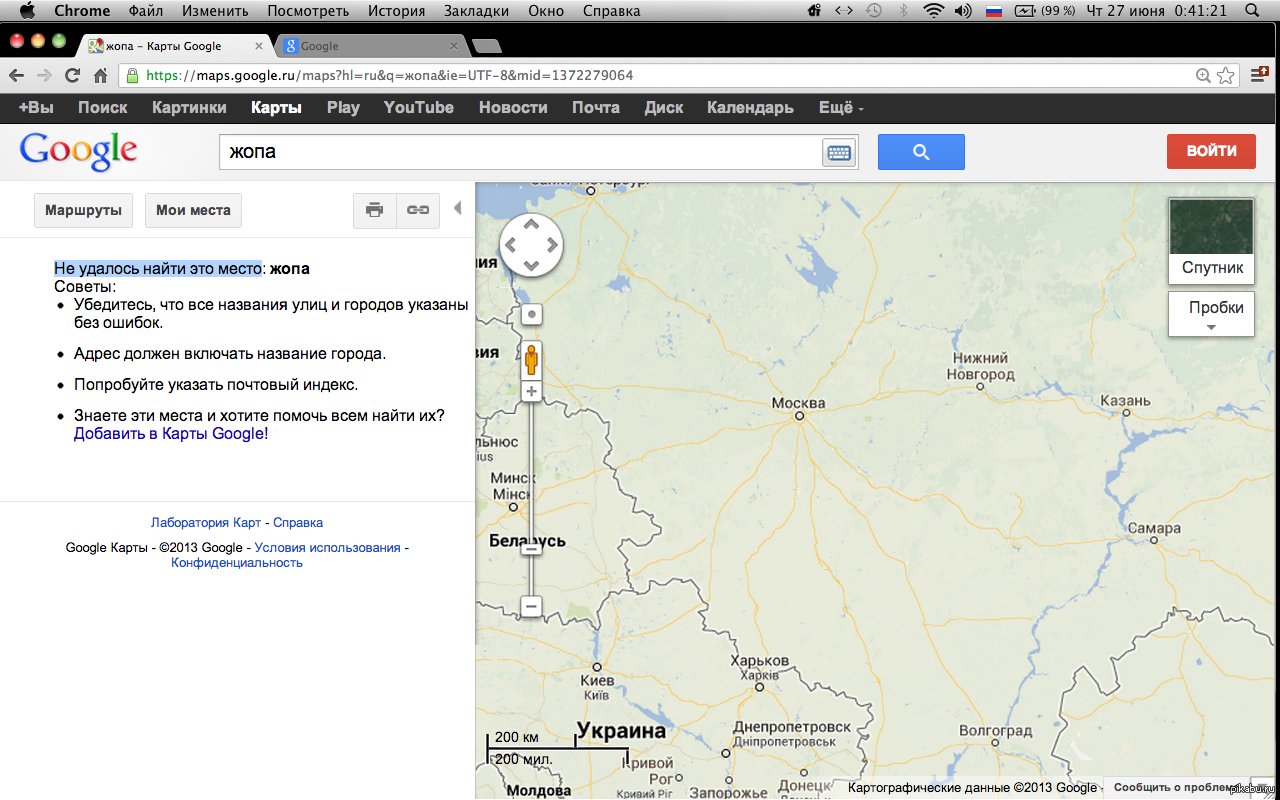The height and width of the screenshot is (800, 1280).
Task: Open Лаборатория Карт link
Action: tap(206, 523)
